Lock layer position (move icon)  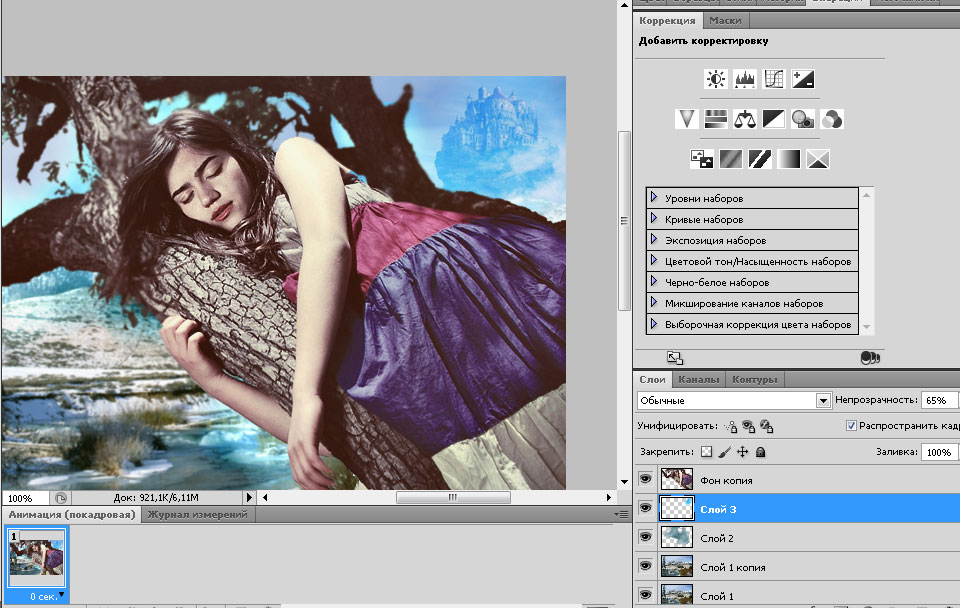743,452
